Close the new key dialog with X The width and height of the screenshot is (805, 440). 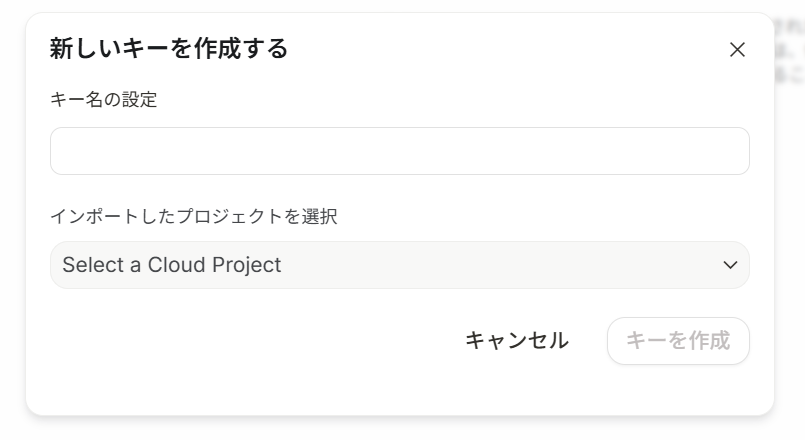tap(737, 50)
